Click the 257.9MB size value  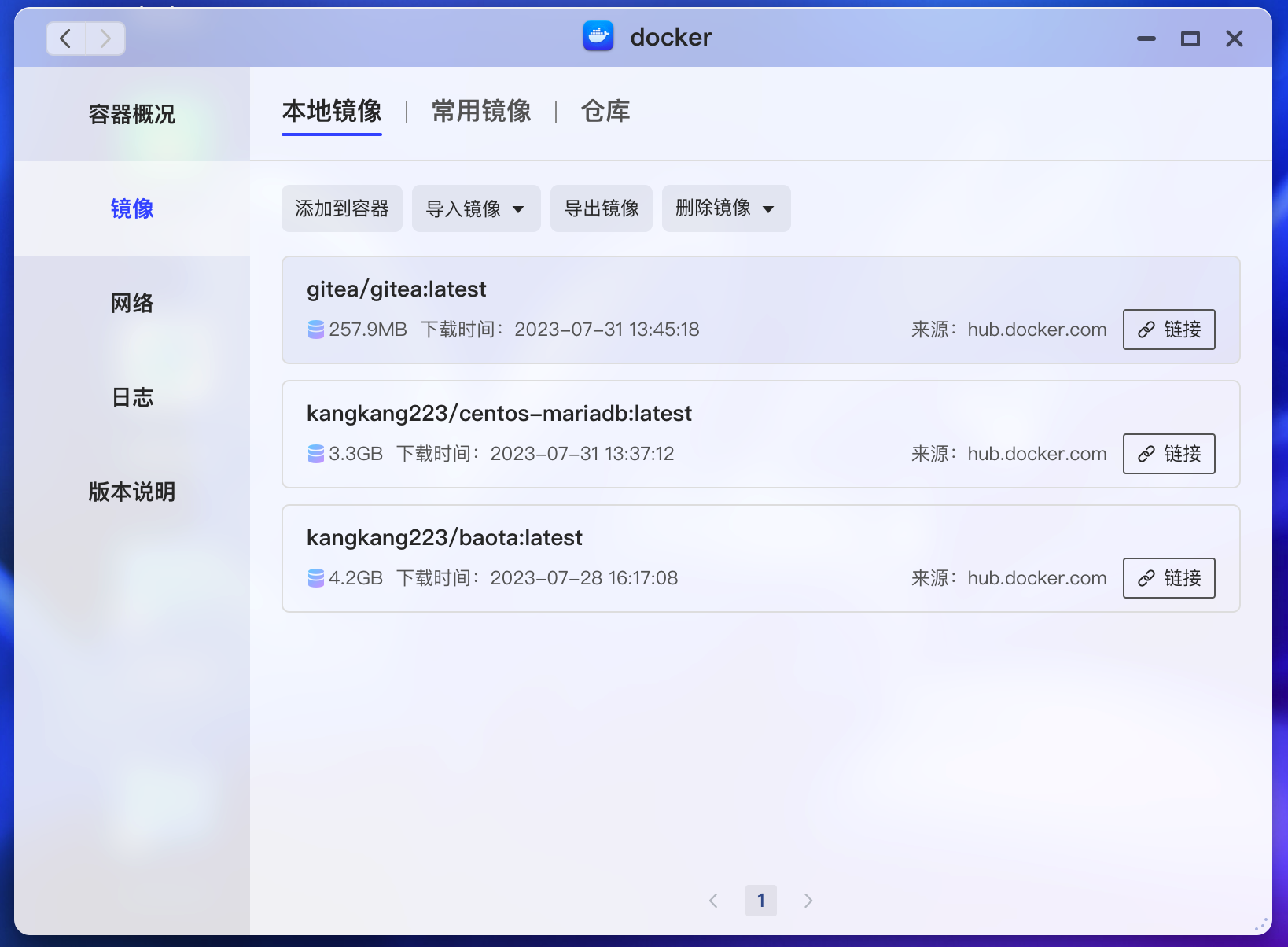[x=368, y=330]
